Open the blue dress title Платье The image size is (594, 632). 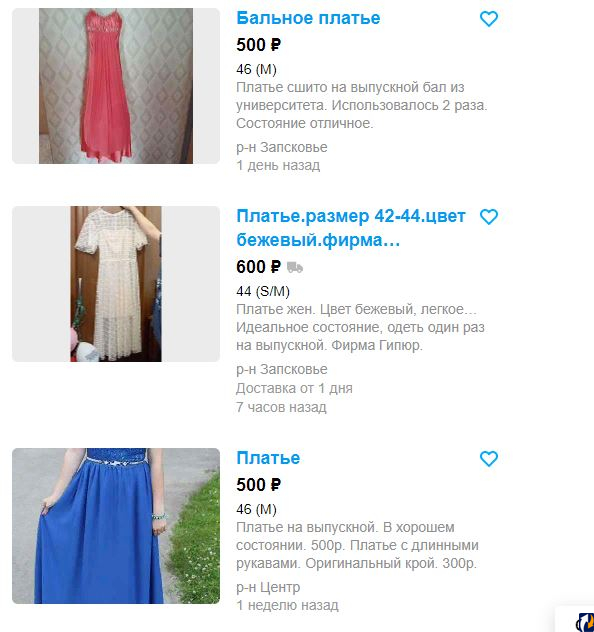coord(268,458)
